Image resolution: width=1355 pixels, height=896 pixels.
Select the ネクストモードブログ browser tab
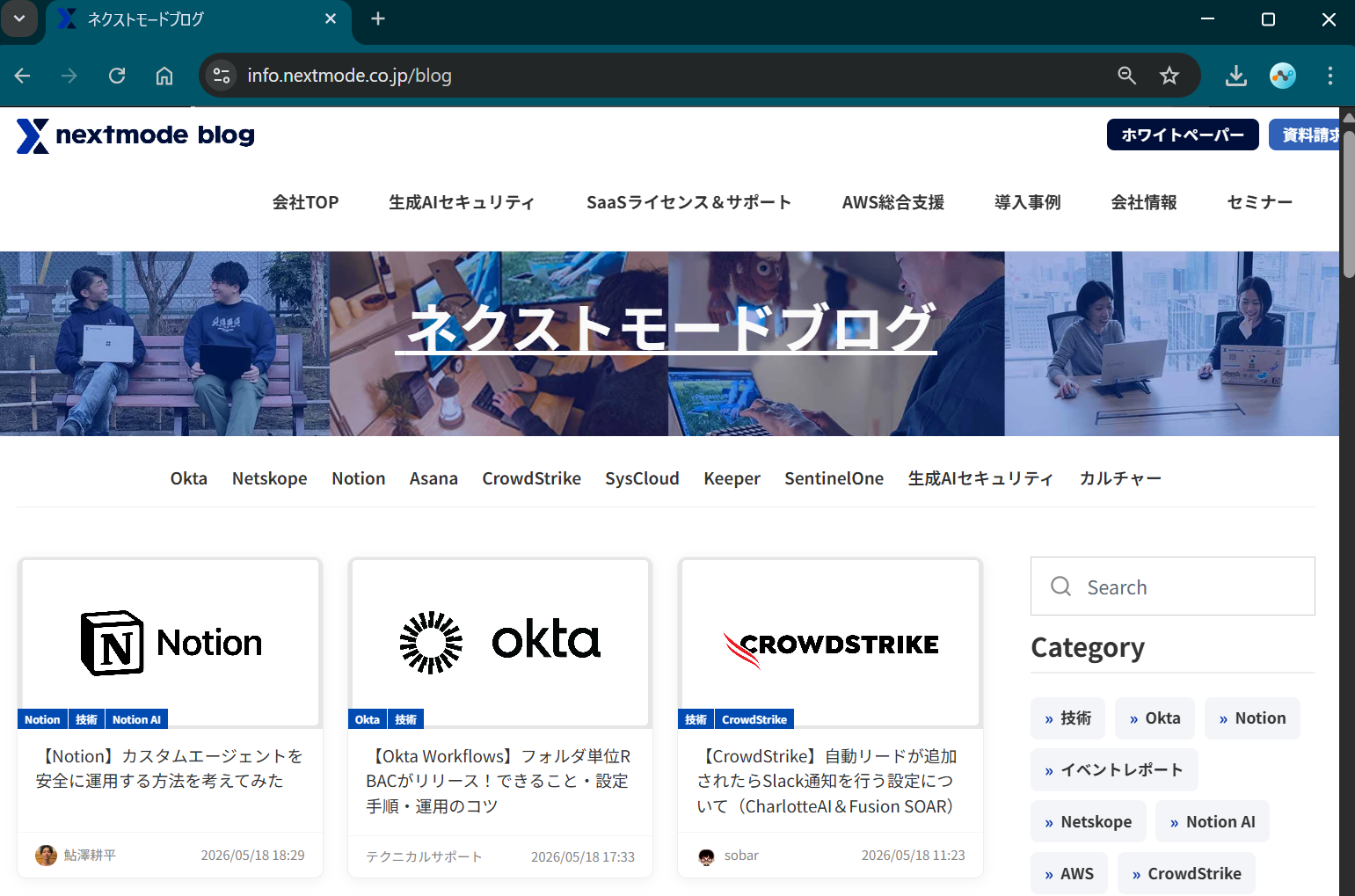click(x=199, y=19)
